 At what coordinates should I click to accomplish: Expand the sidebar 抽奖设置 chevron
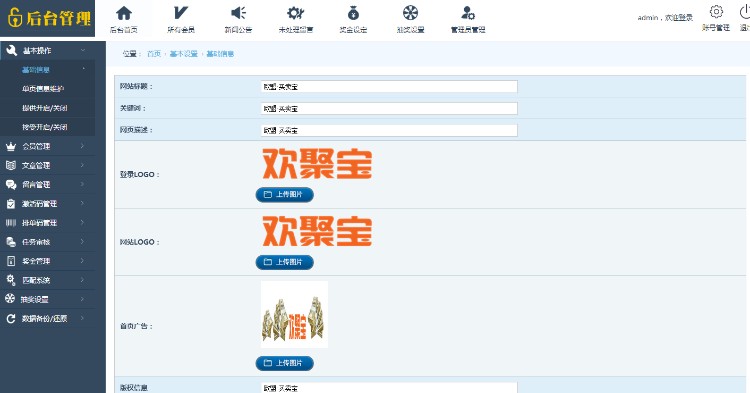[x=82, y=299]
